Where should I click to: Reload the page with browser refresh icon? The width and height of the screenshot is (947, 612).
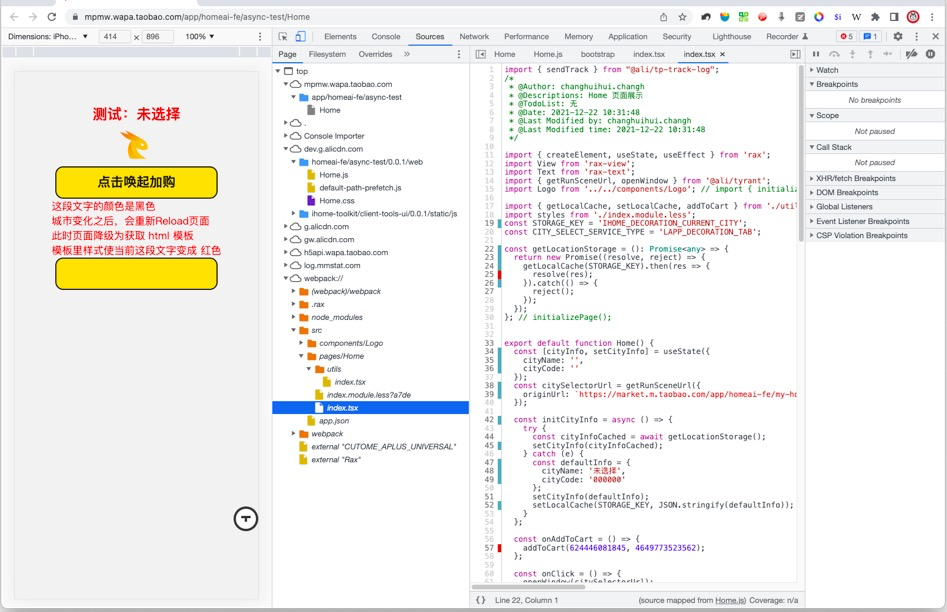(x=52, y=17)
